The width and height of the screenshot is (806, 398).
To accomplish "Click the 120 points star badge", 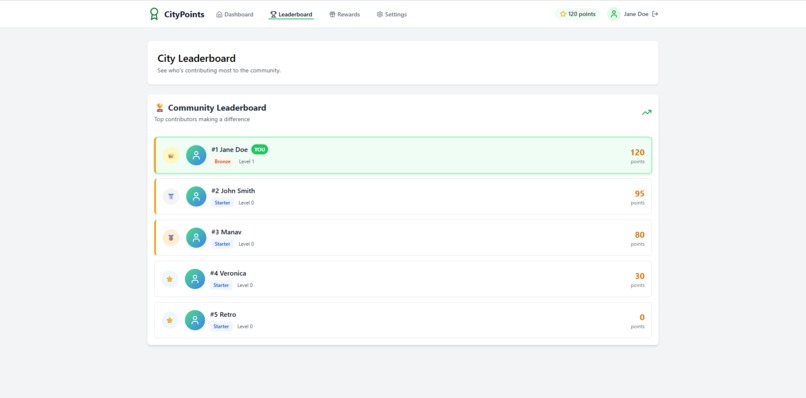I will point(577,14).
